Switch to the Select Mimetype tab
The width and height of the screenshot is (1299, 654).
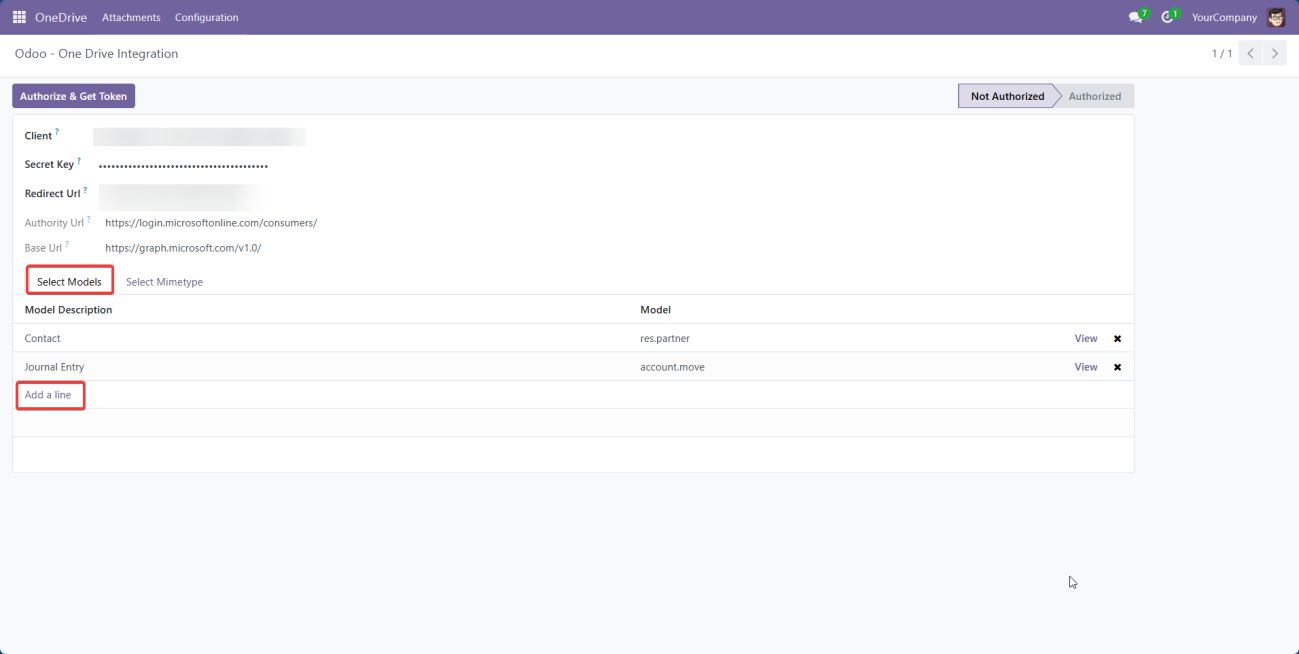[164, 282]
